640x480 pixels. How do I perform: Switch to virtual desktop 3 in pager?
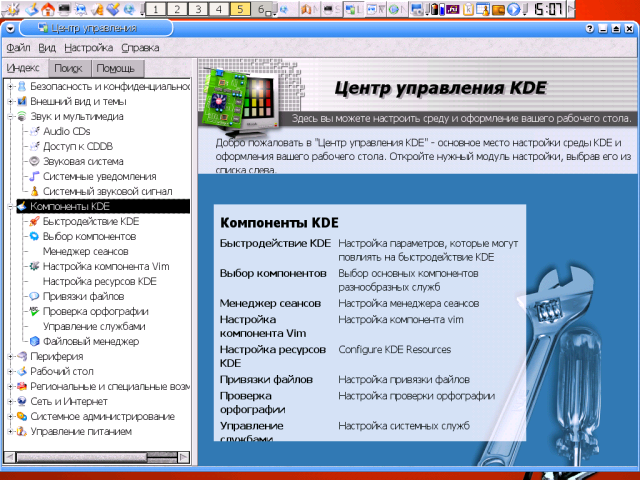pos(198,9)
